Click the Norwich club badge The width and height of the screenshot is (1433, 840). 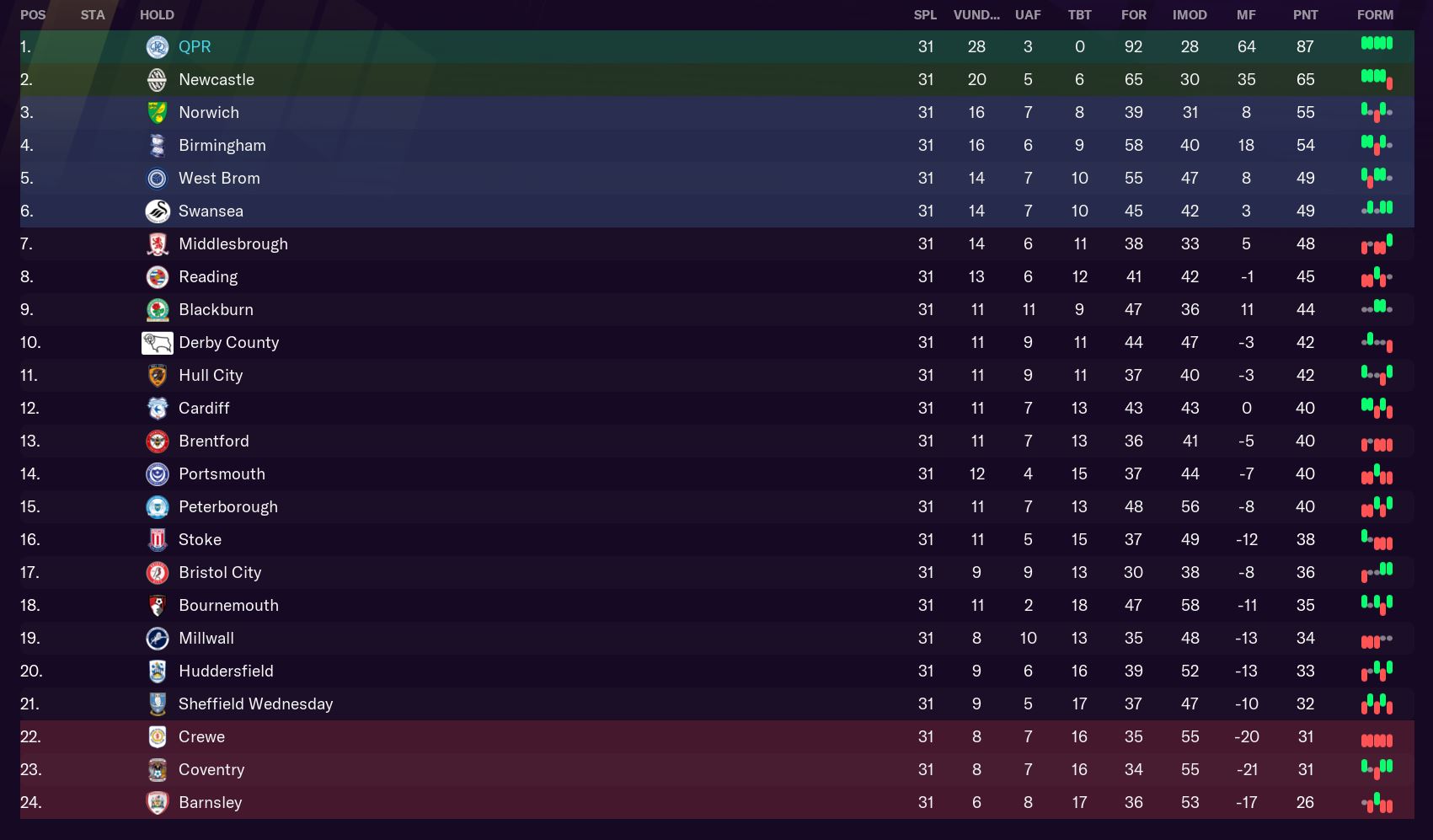point(157,113)
